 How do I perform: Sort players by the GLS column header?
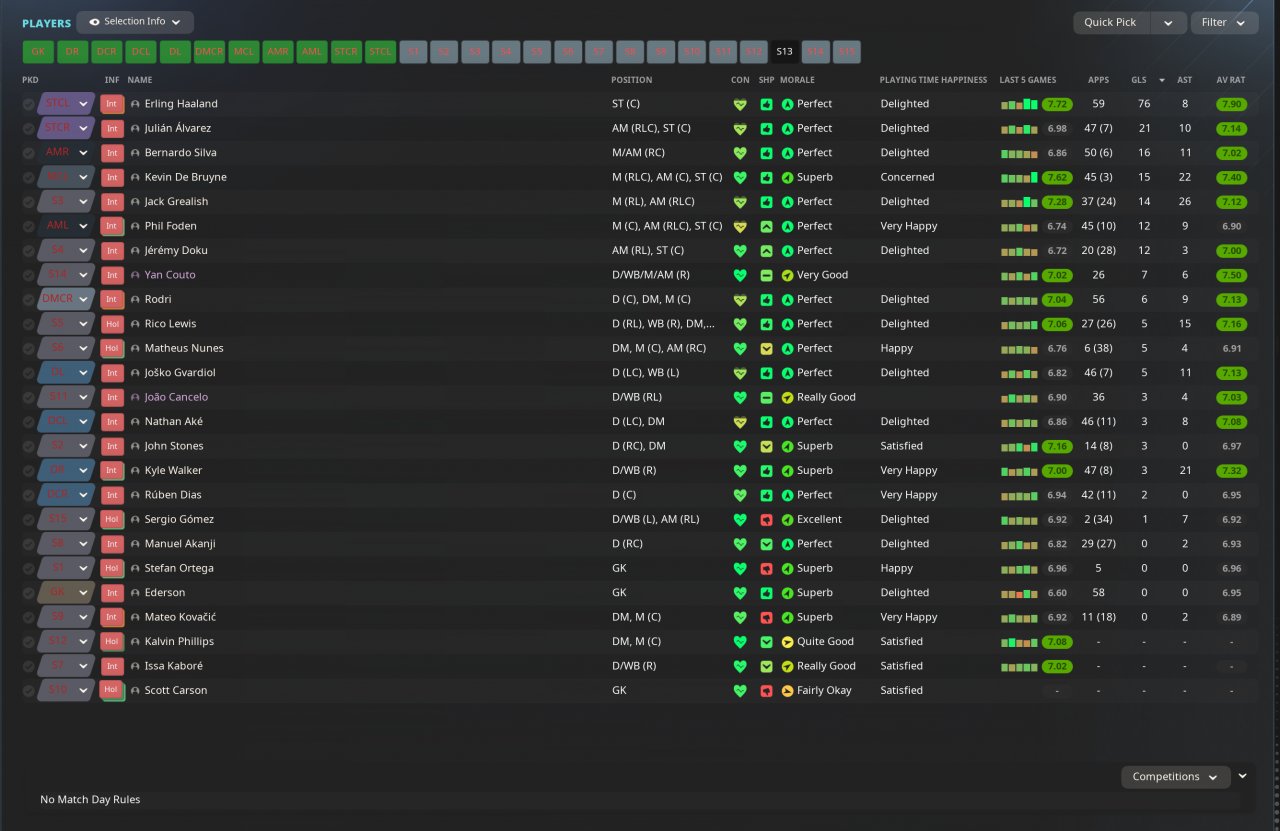click(1139, 80)
